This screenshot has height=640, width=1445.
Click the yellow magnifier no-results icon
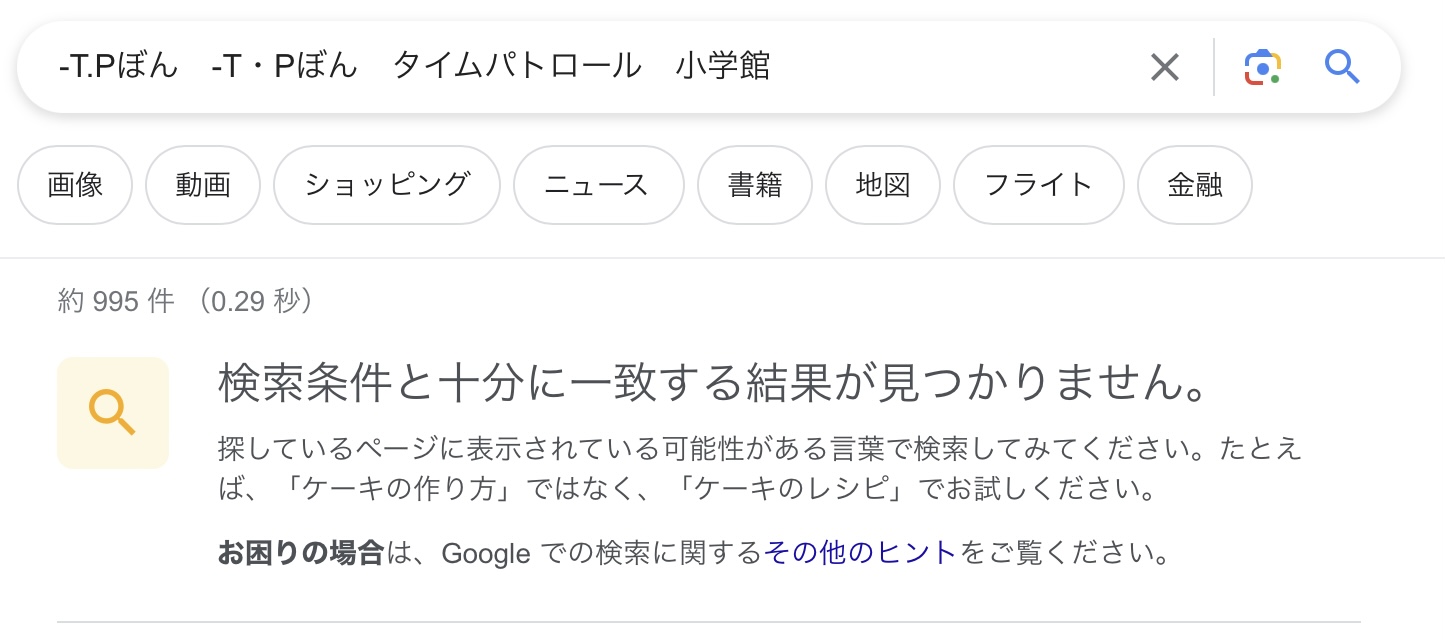[113, 413]
